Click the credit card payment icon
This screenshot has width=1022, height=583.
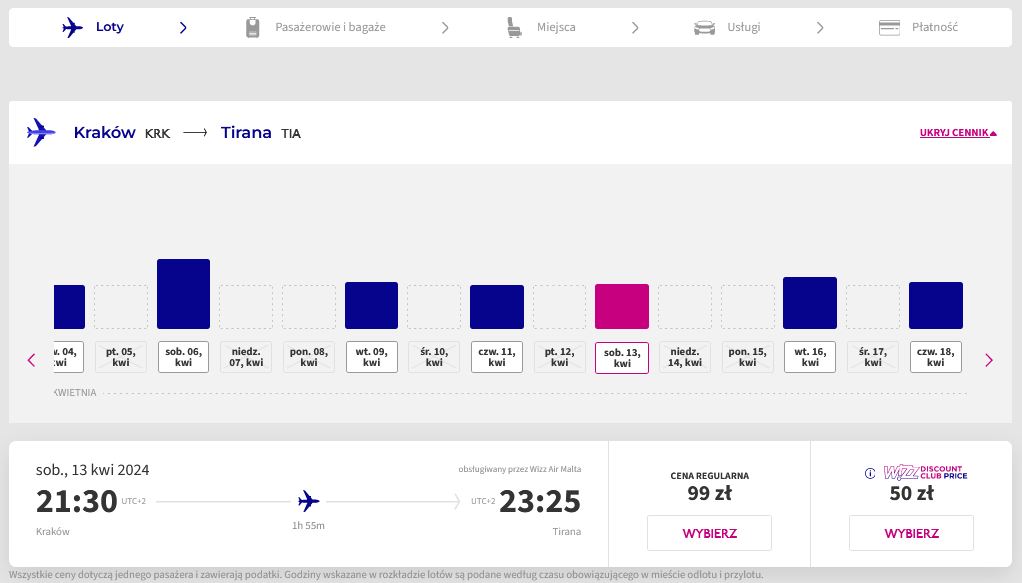[x=889, y=28]
